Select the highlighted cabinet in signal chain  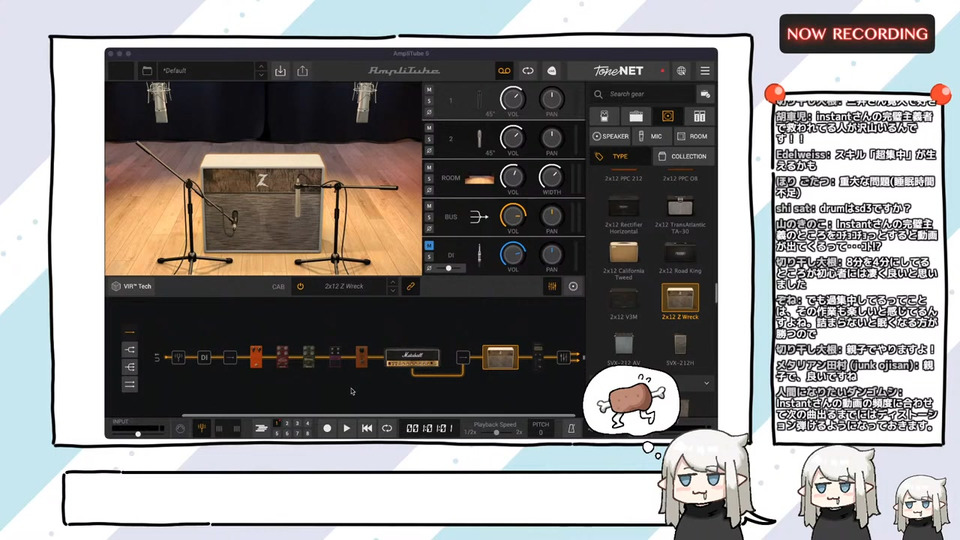(x=500, y=357)
